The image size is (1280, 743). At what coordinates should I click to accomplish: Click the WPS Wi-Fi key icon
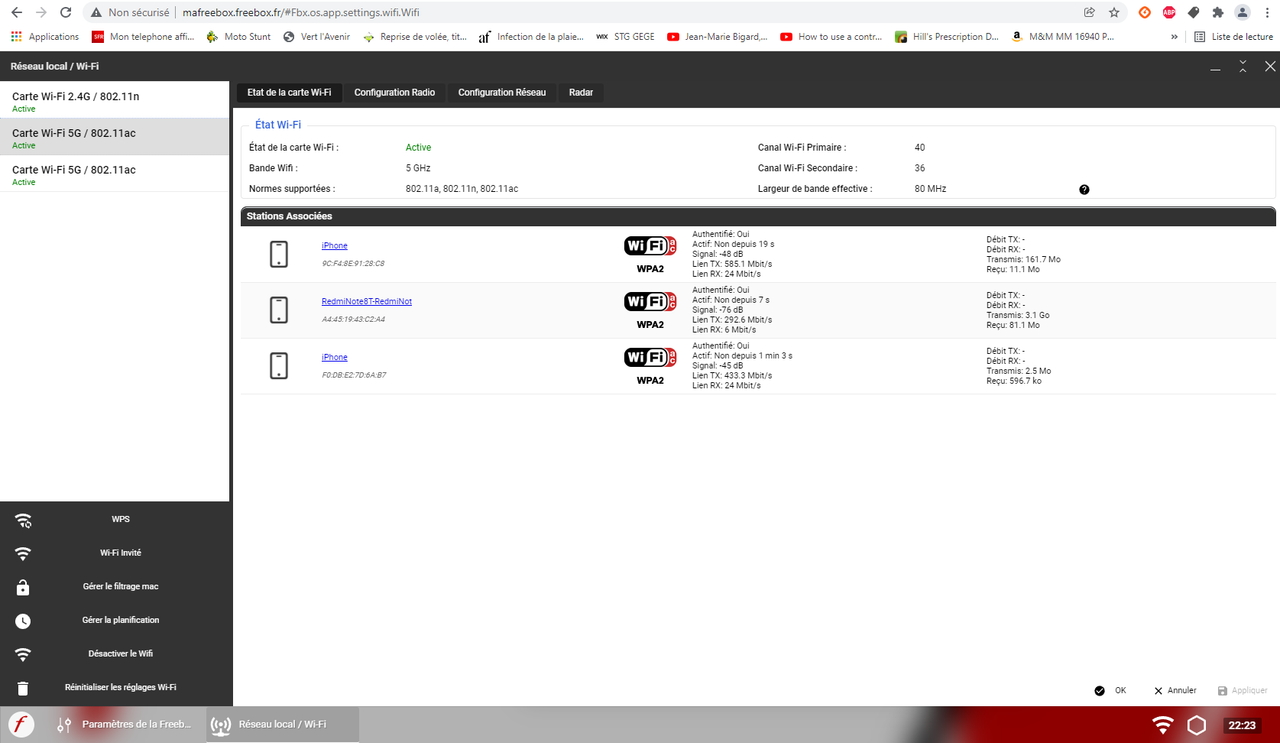[23, 520]
